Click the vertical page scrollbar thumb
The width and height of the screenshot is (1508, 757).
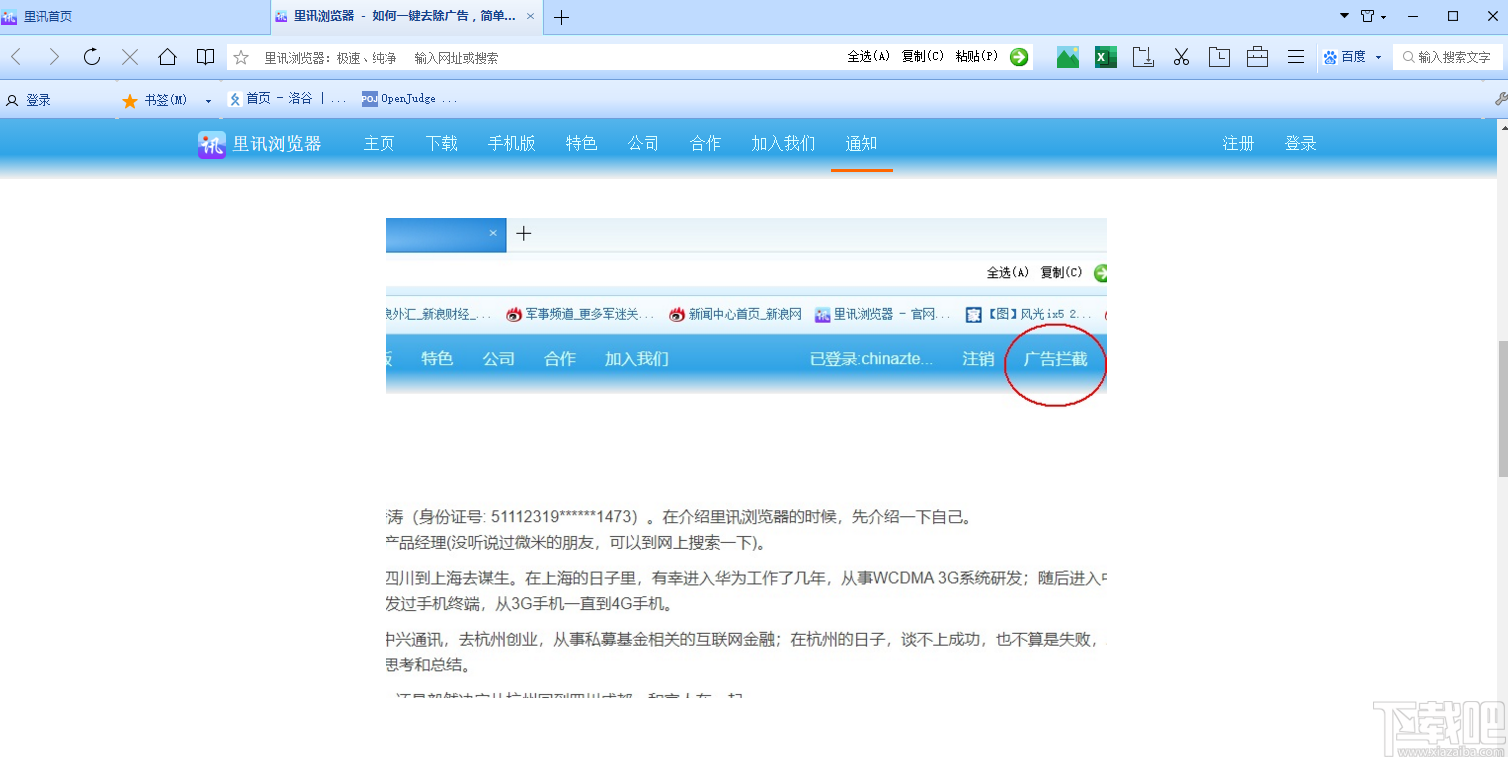(1501, 408)
